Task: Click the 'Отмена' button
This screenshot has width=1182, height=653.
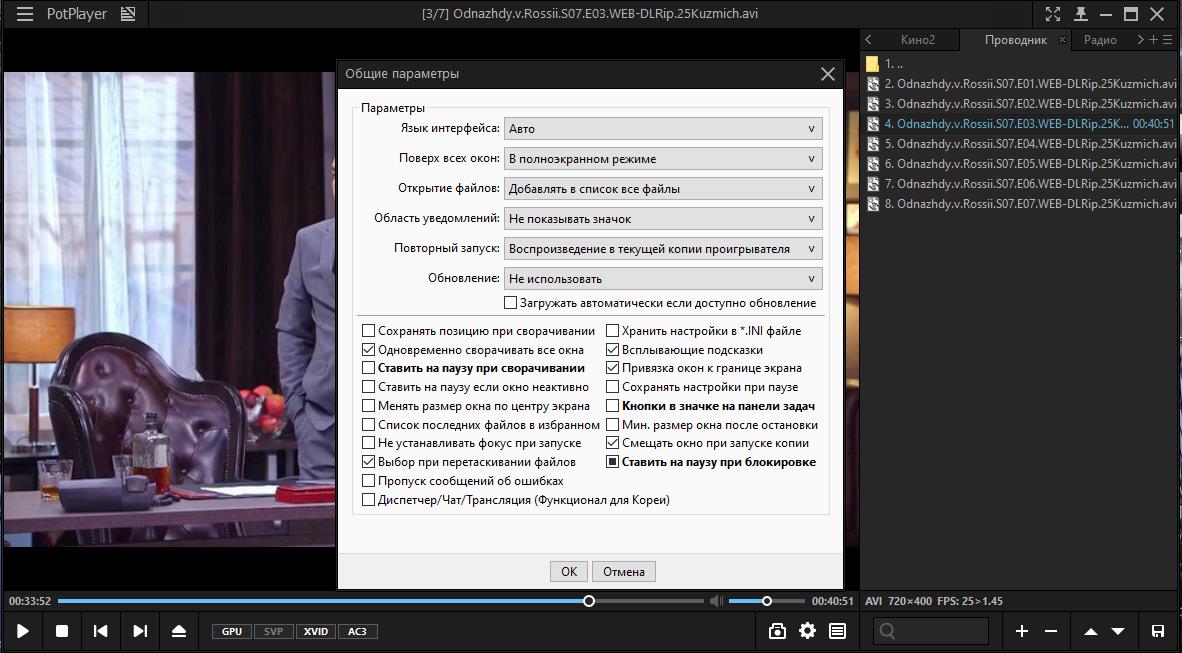Action: [x=624, y=572]
